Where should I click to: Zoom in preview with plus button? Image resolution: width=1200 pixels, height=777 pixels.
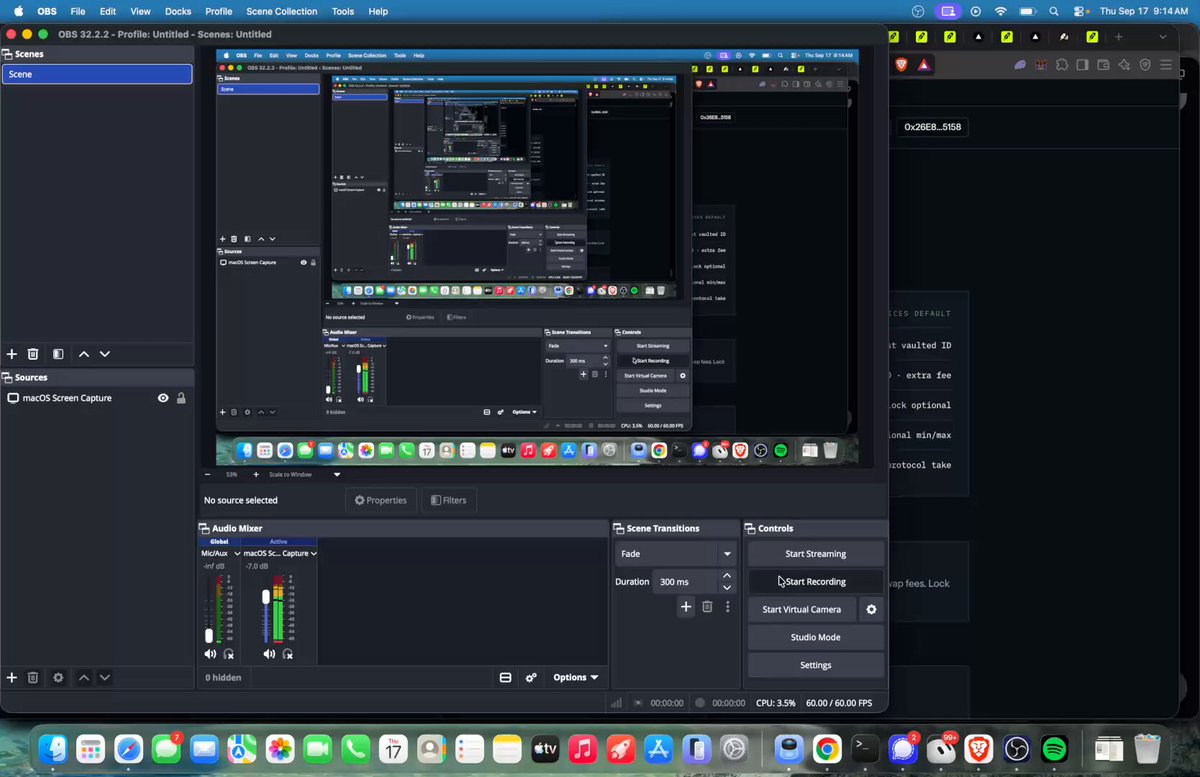(256, 474)
